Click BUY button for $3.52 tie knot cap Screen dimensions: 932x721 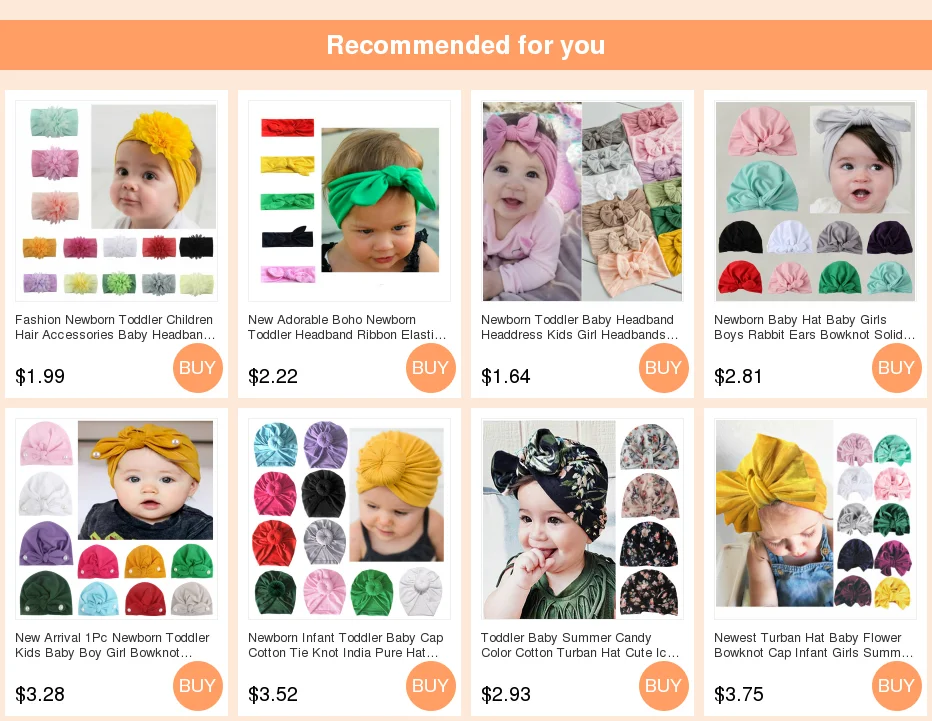pyautogui.click(x=430, y=685)
